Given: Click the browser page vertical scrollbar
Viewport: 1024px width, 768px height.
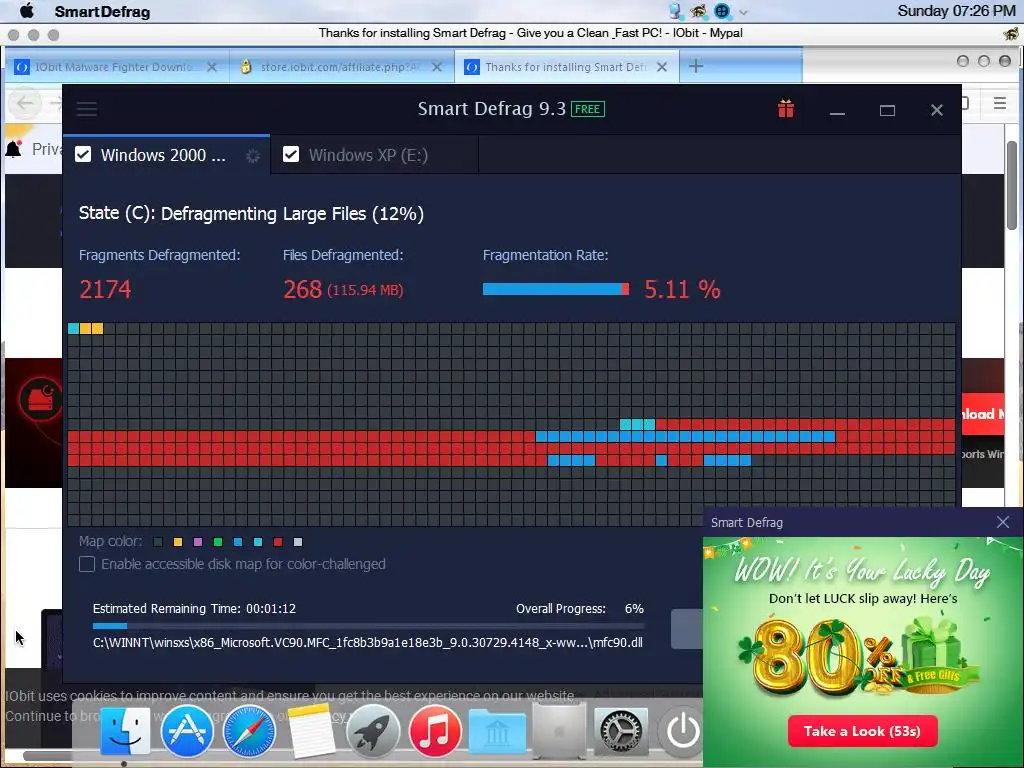Looking at the screenshot, I should [1012, 185].
